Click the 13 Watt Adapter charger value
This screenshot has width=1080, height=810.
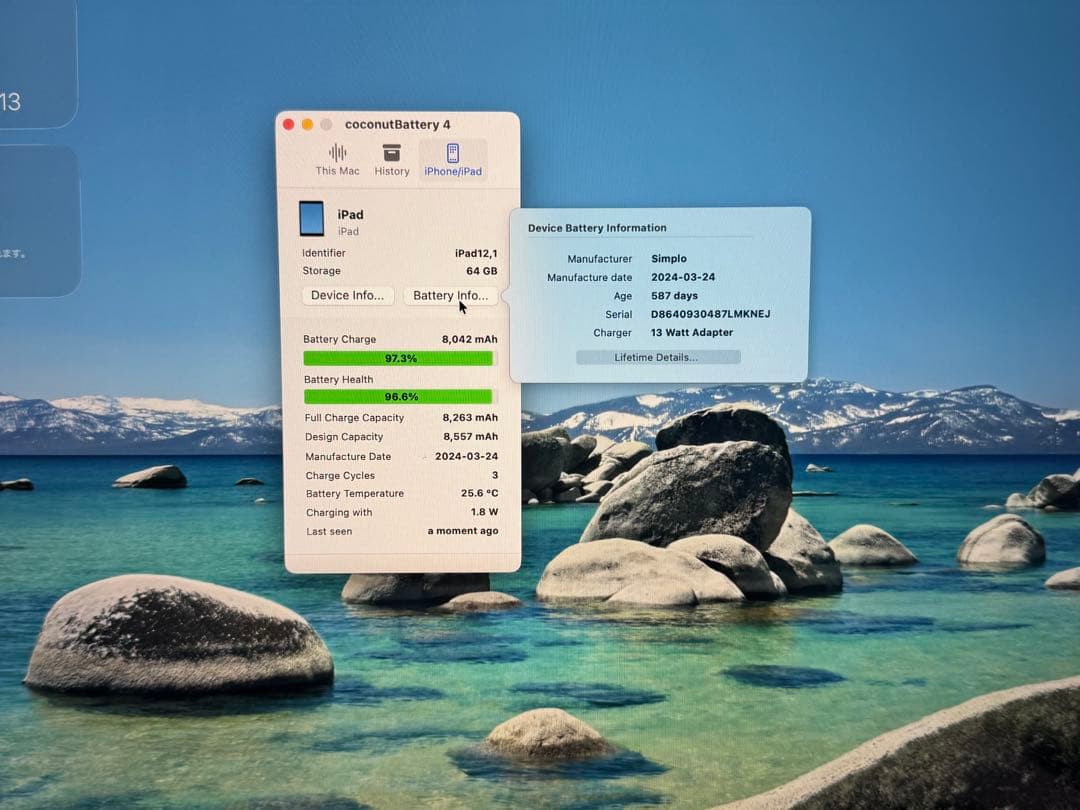[692, 333]
